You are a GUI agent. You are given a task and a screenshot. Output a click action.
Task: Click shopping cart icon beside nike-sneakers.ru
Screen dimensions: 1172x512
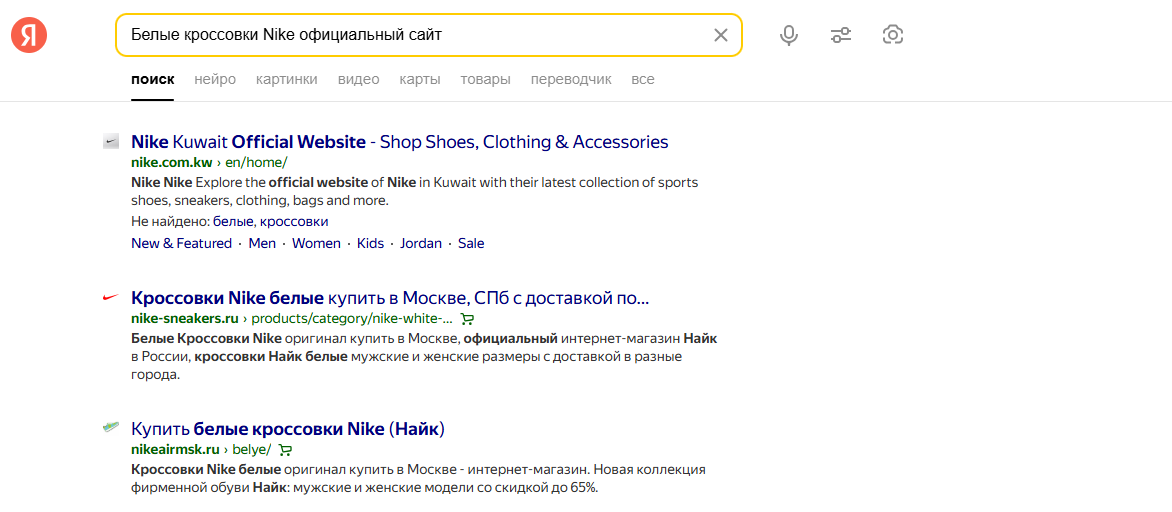467,319
